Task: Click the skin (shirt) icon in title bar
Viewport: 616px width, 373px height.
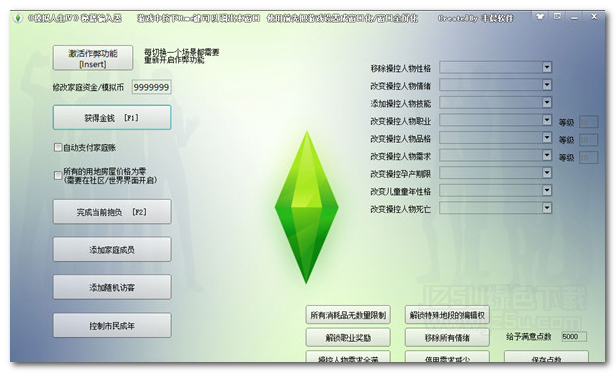Action: click(540, 17)
